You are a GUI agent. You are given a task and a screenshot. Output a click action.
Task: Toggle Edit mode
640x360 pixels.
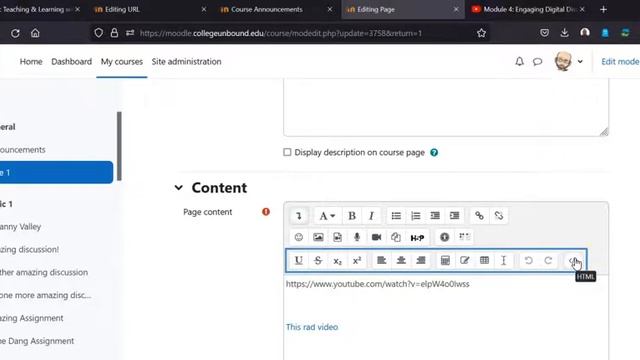tap(620, 62)
